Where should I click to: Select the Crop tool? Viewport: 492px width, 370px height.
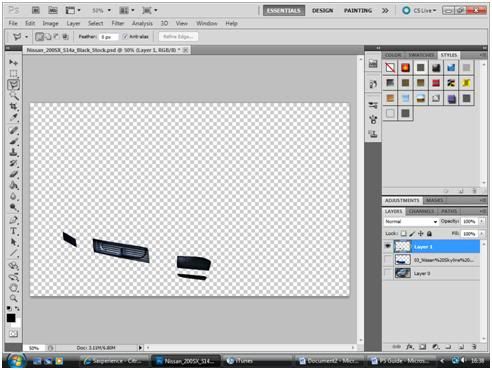[x=13, y=107]
